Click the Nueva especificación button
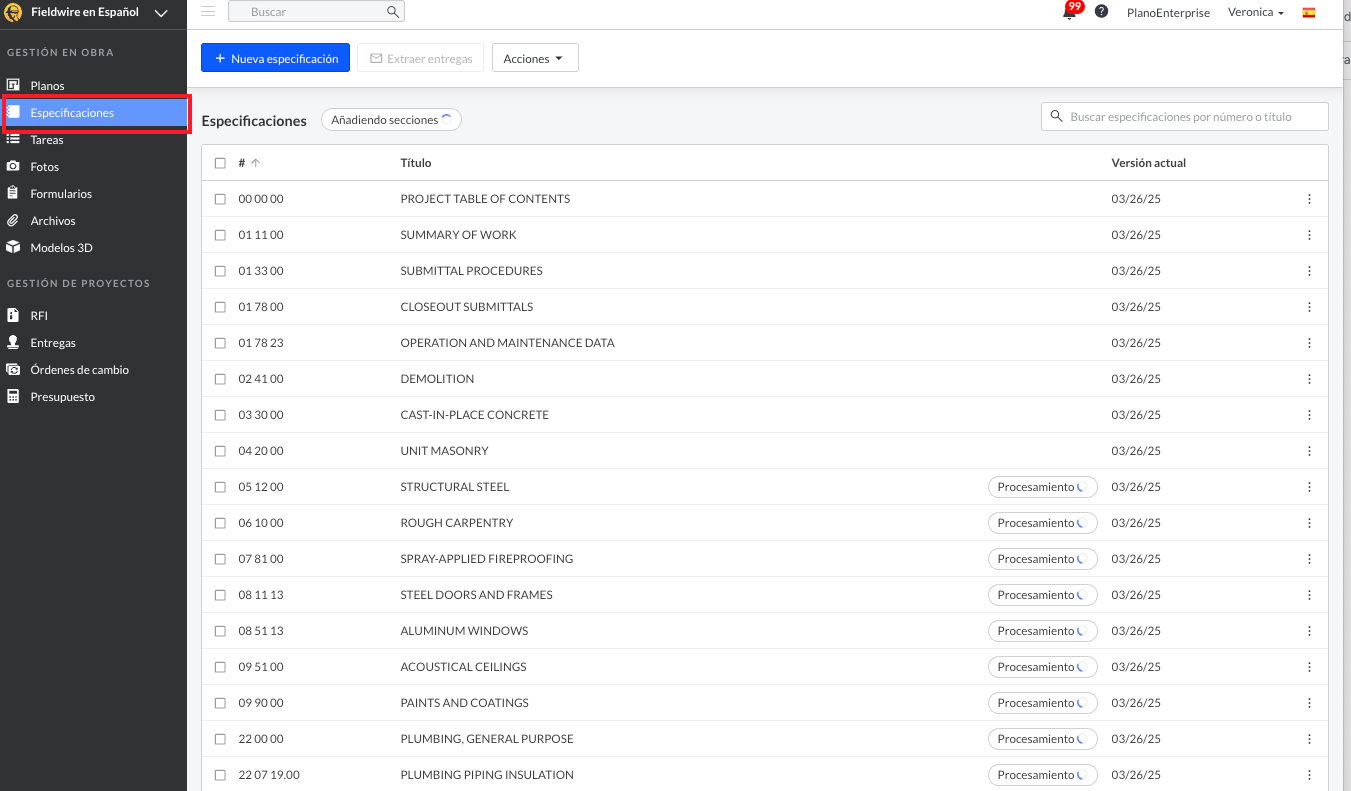The height and width of the screenshot is (791, 1351). pyautogui.click(x=275, y=59)
